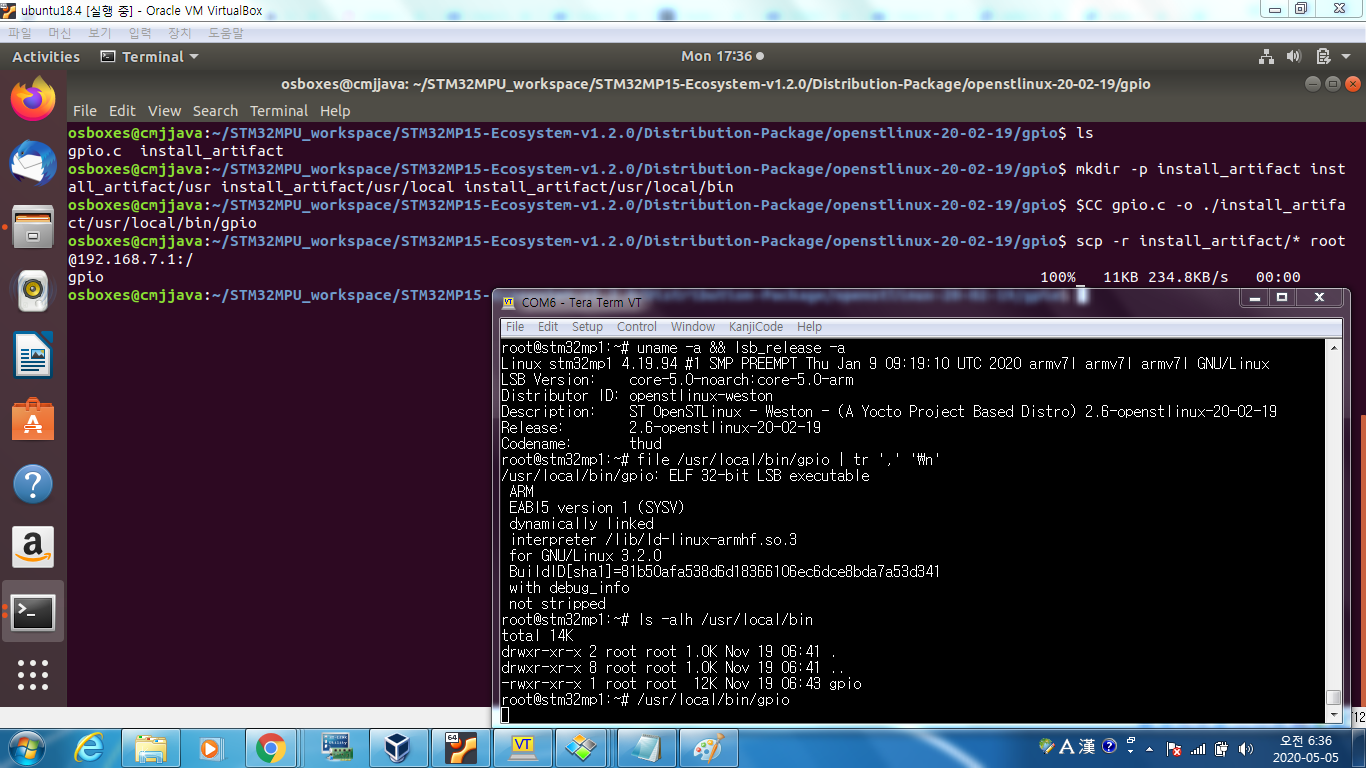Click Tera Term's scroll up arrow

(1332, 347)
